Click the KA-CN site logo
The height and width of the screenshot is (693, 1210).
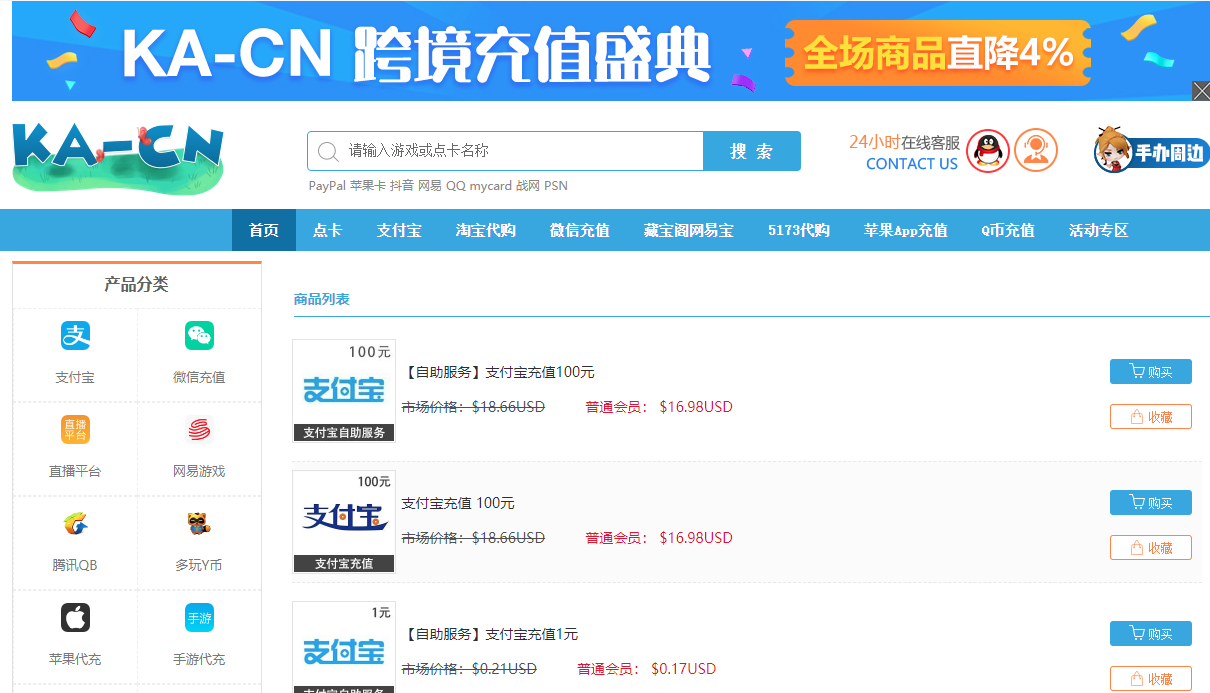118,158
